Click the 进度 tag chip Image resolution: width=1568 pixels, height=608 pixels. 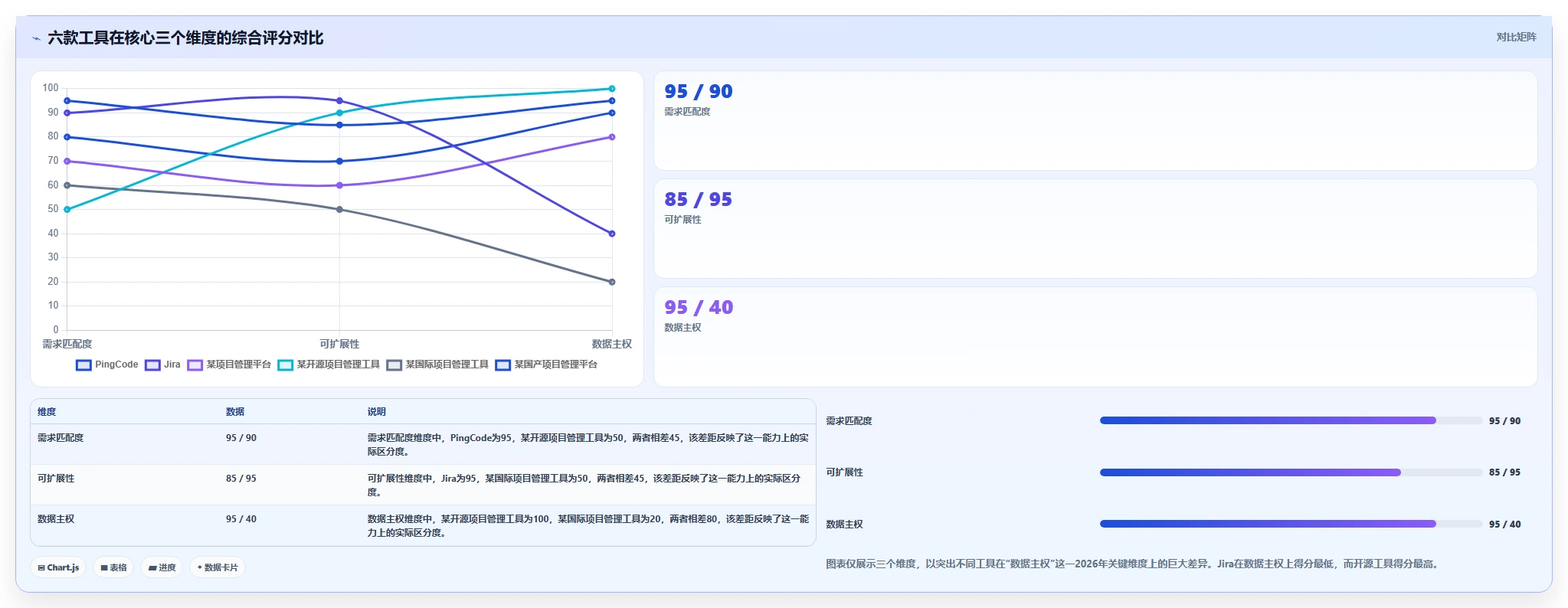pos(162,567)
